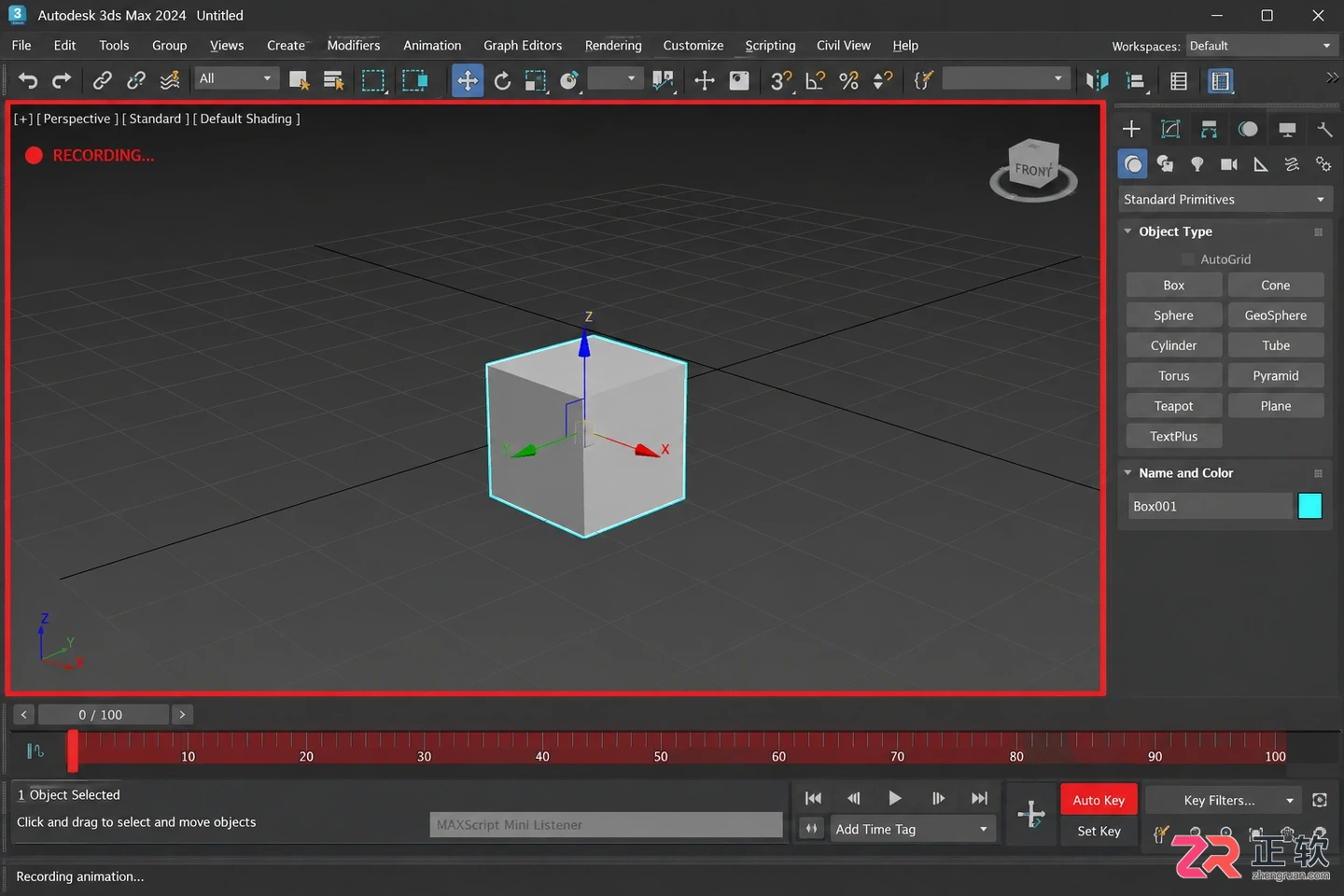Activate the Select and Link tool
Screen dimensions: 1344x896
coord(102,81)
